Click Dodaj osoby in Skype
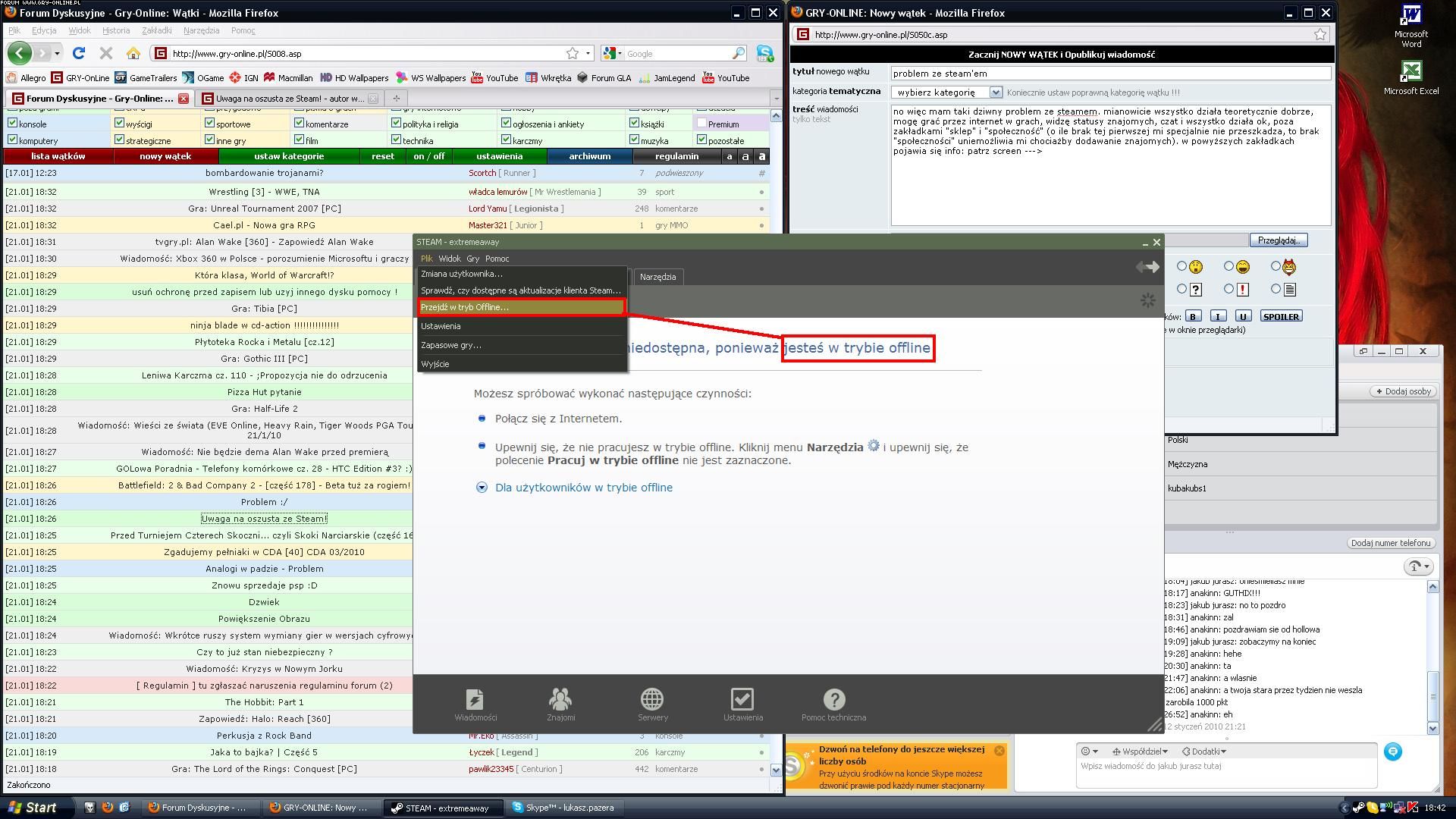The image size is (1456, 819). tap(1404, 391)
